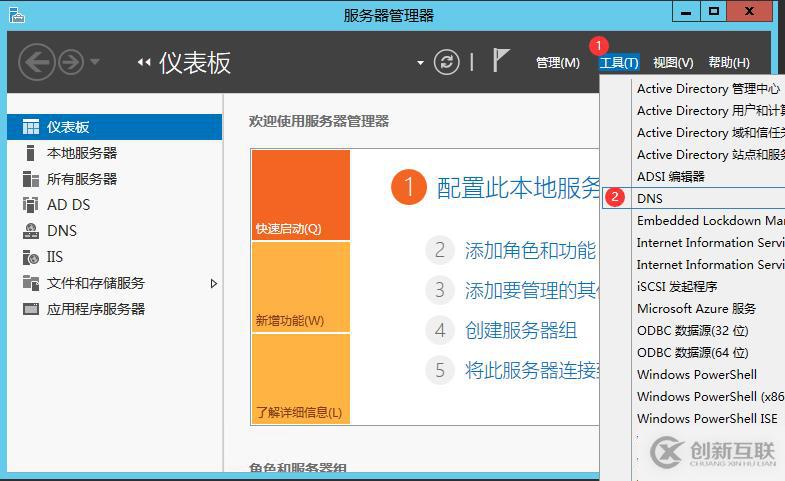Open the 管理(M) menu

[557, 63]
